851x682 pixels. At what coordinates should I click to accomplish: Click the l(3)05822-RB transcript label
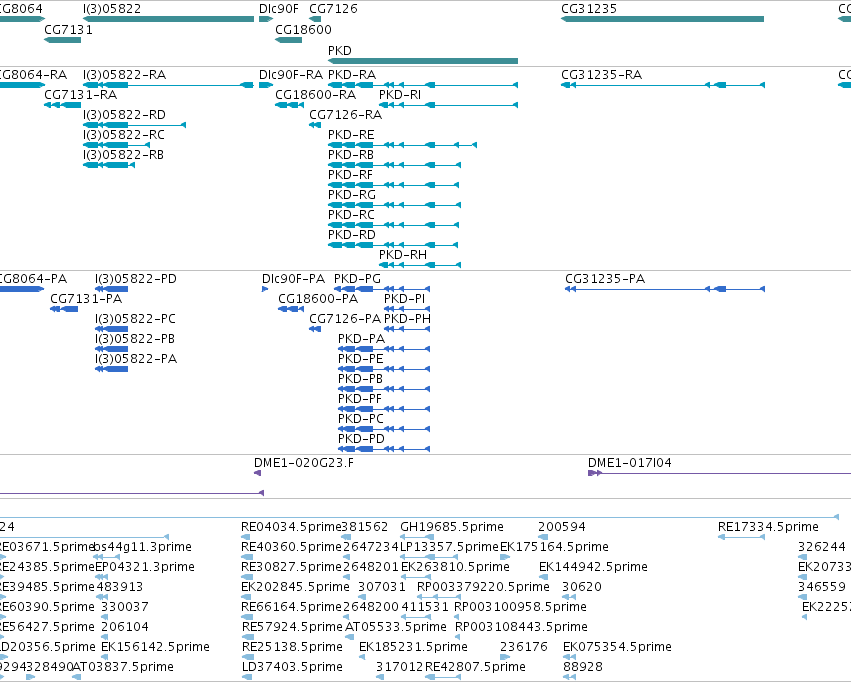[x=124, y=155]
